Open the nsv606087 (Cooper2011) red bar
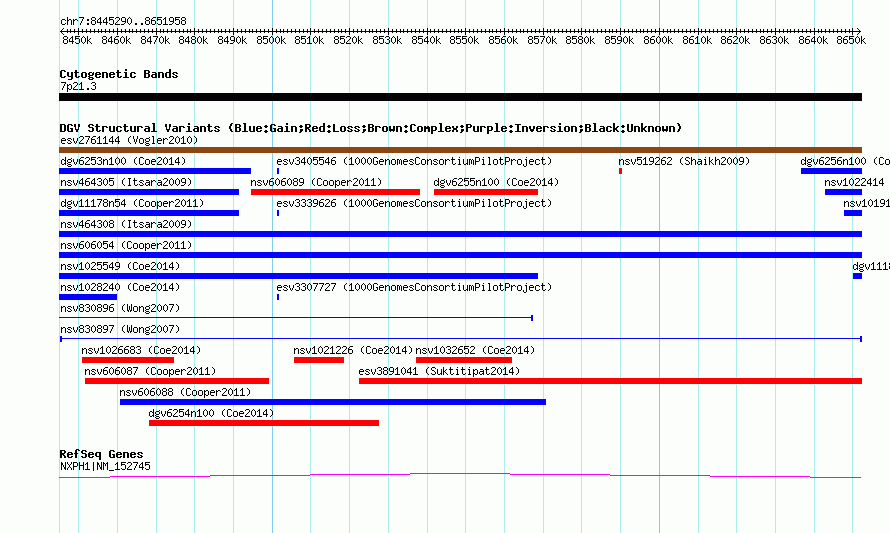Viewport: 890px width, 533px height. pos(177,381)
